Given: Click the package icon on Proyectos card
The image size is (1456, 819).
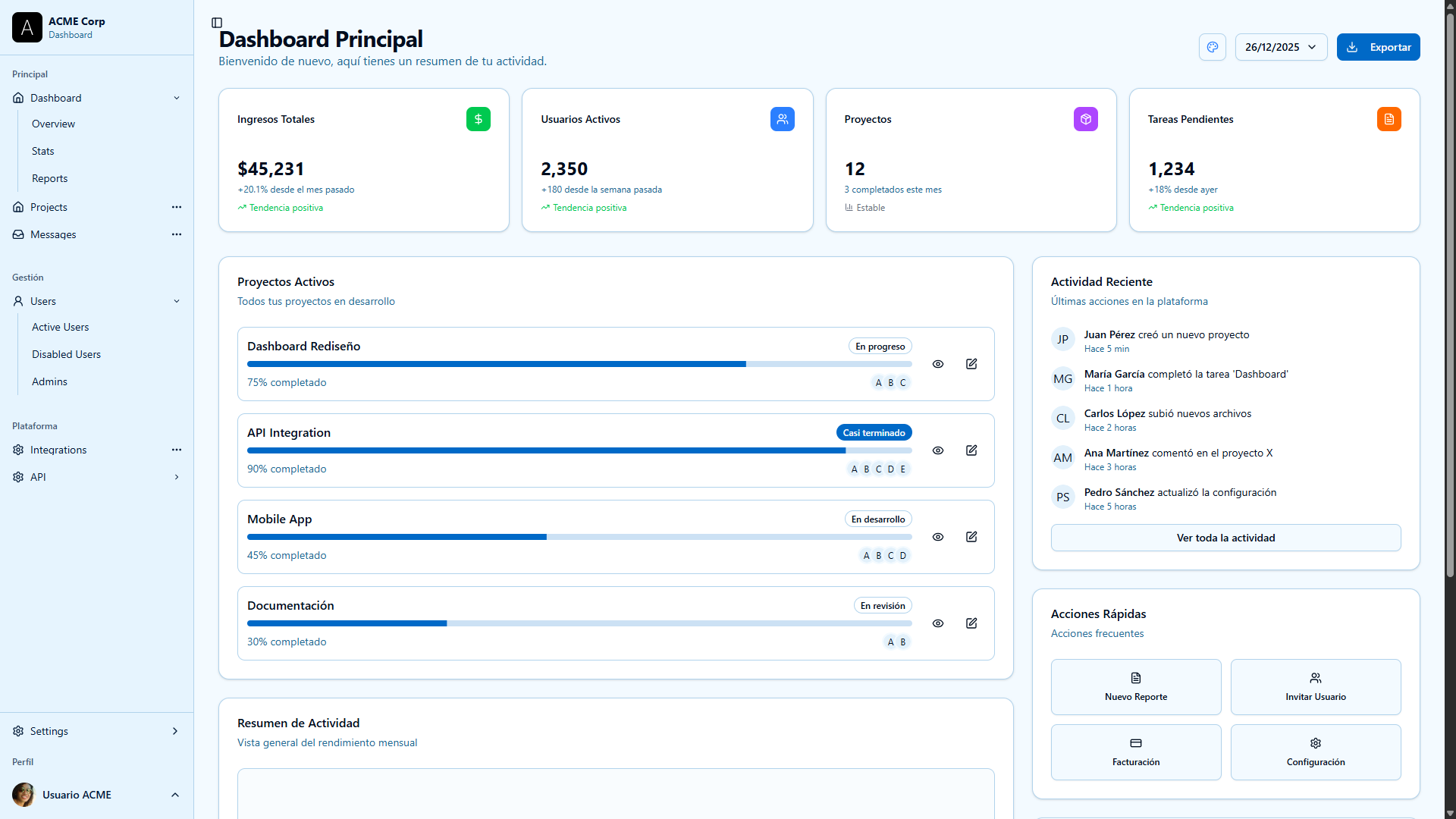Looking at the screenshot, I should point(1085,119).
